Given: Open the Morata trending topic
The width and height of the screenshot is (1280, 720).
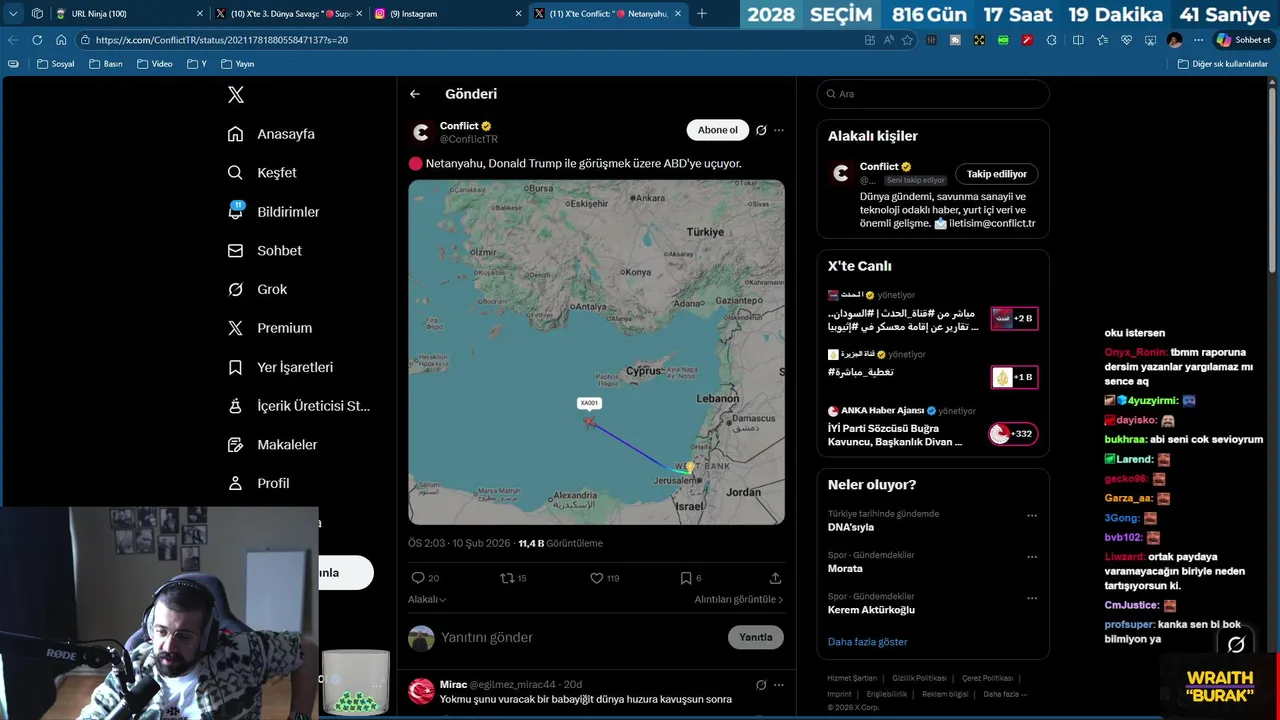Looking at the screenshot, I should tap(845, 568).
